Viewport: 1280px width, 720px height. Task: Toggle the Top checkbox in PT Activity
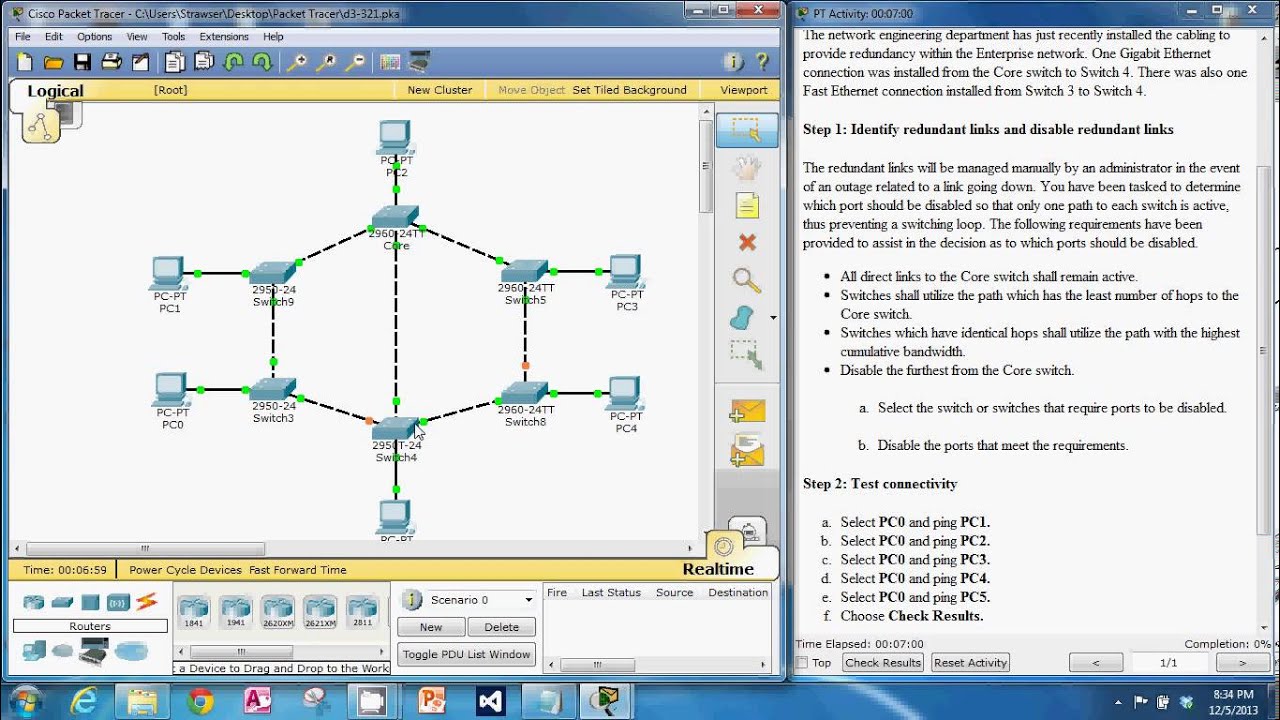click(x=802, y=663)
